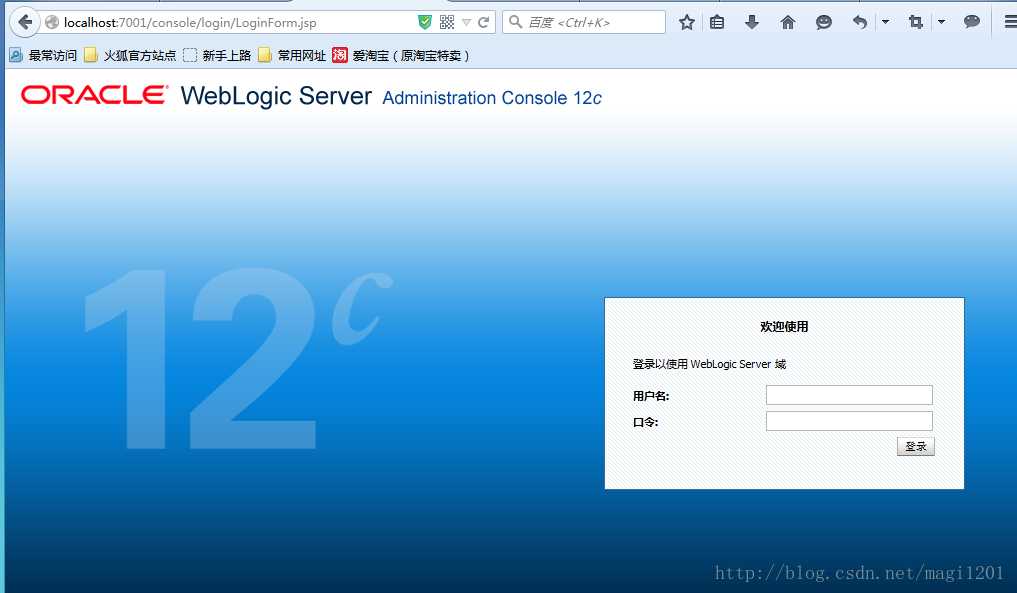Reload the page with the refresh icon

(483, 23)
